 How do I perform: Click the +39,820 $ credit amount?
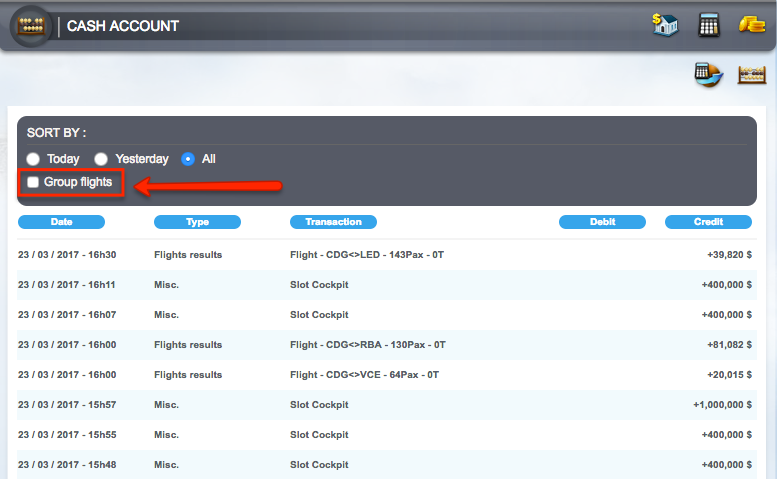coord(729,255)
